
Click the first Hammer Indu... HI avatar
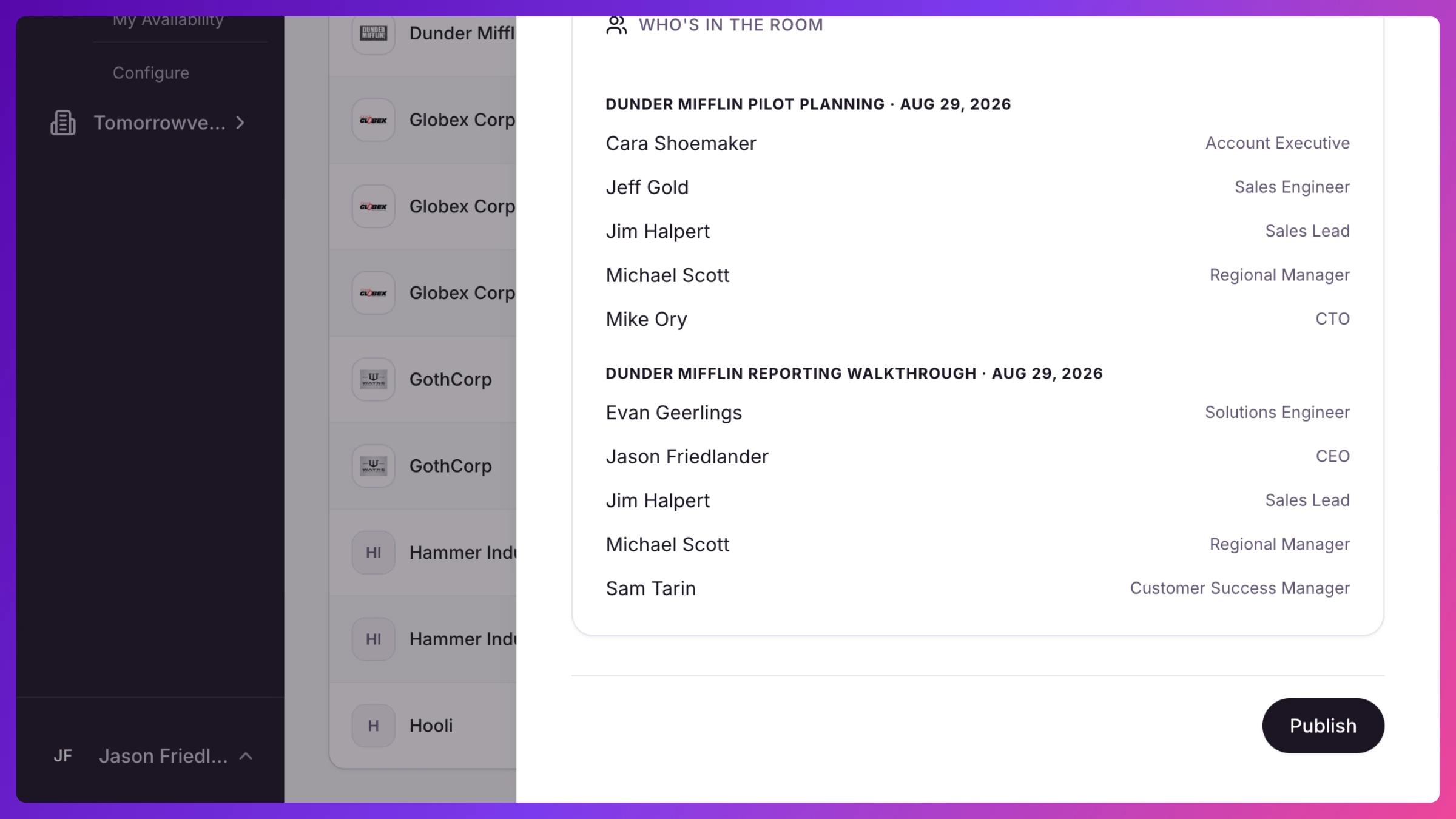pos(373,553)
